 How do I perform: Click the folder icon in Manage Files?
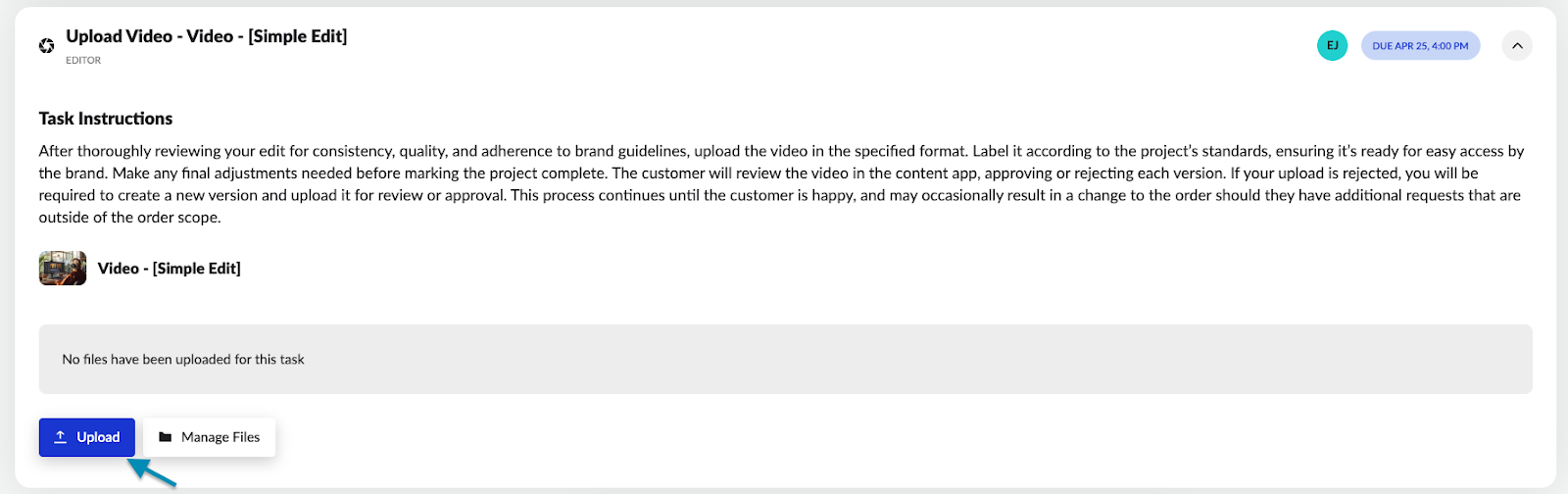tap(165, 437)
